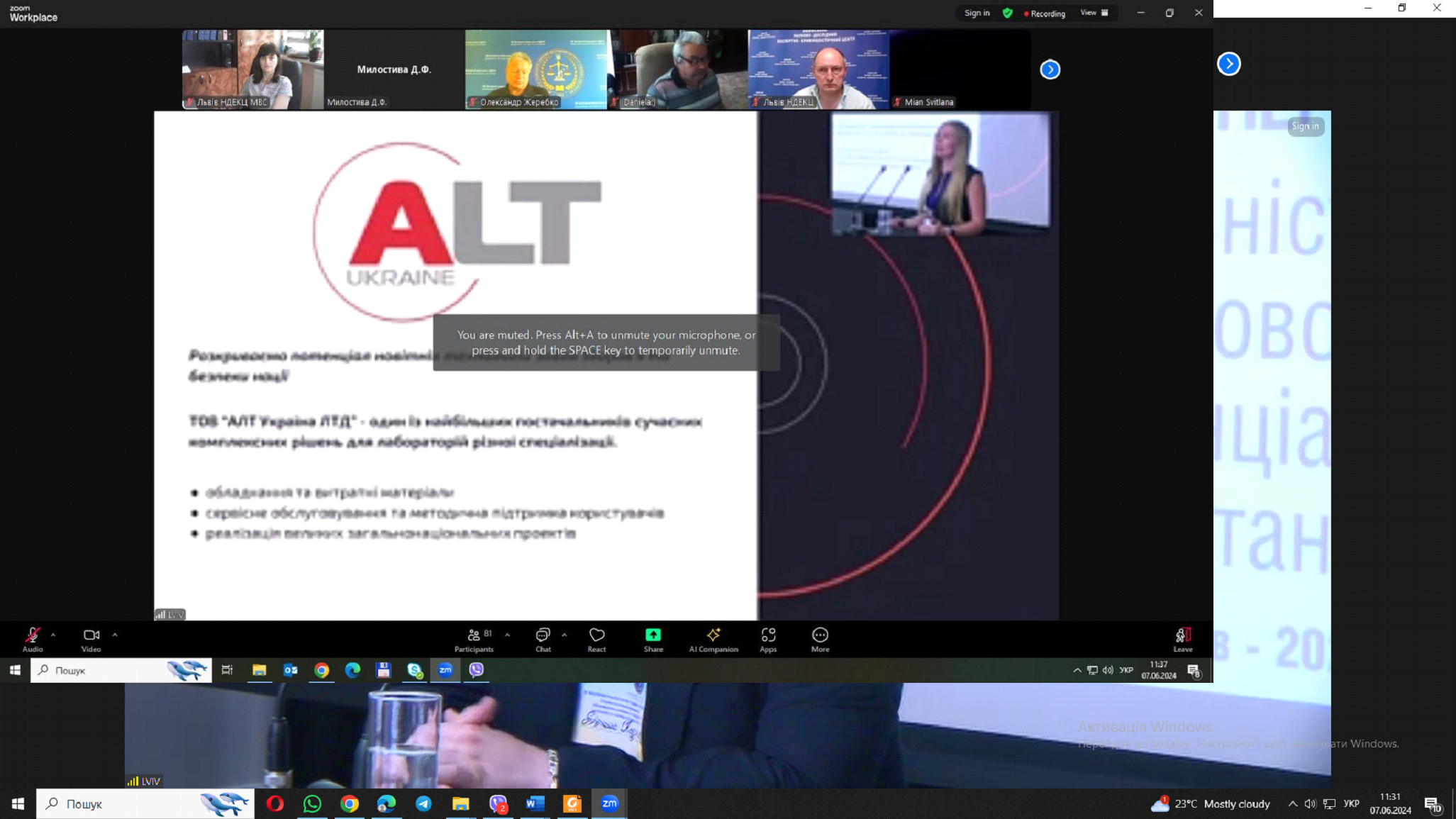Expand the video options caret beside Video
The image size is (1456, 819).
point(115,635)
